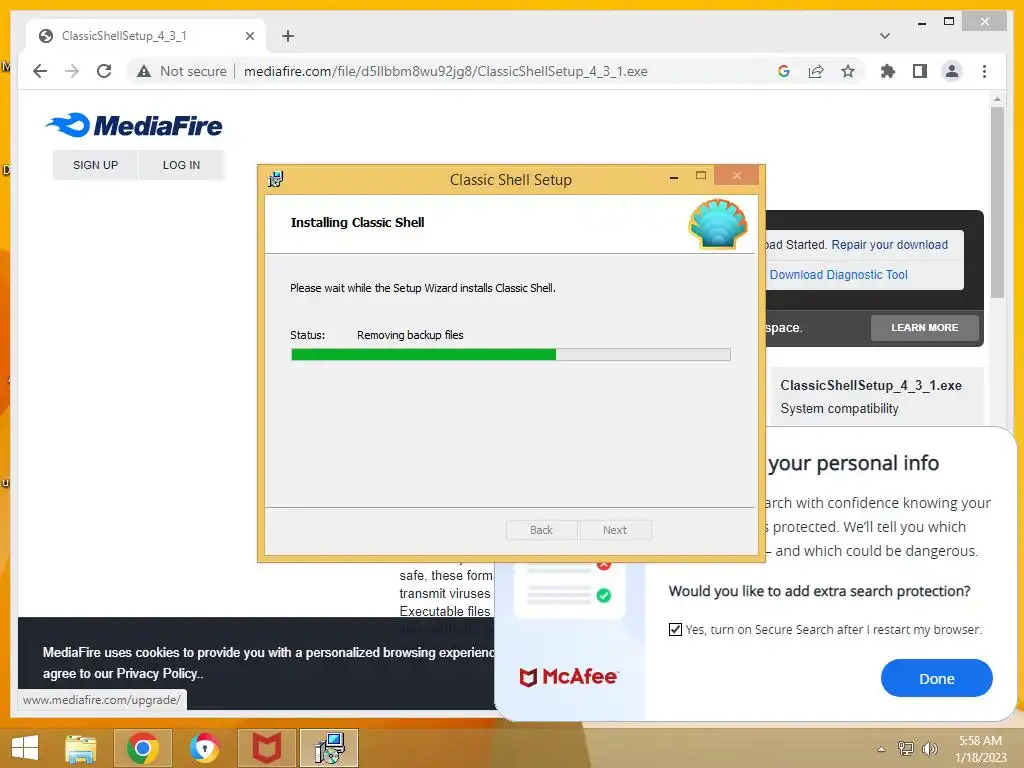
Task: Open the Google icon in address bar
Action: [x=784, y=71]
